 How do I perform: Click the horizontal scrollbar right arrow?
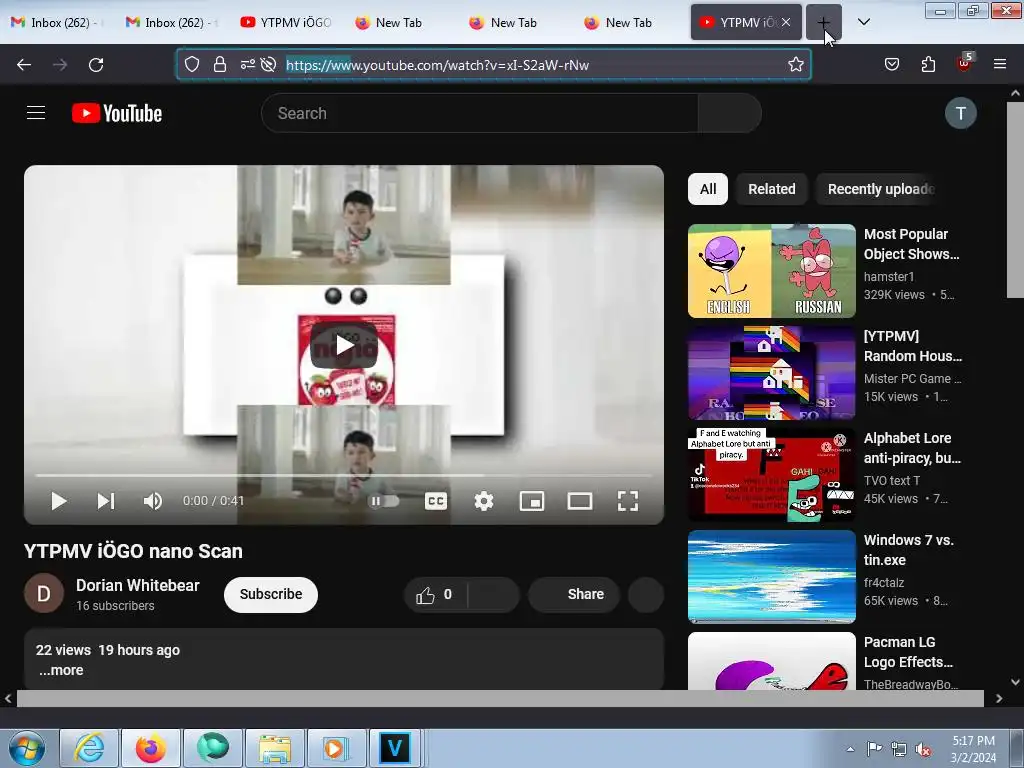[999, 698]
